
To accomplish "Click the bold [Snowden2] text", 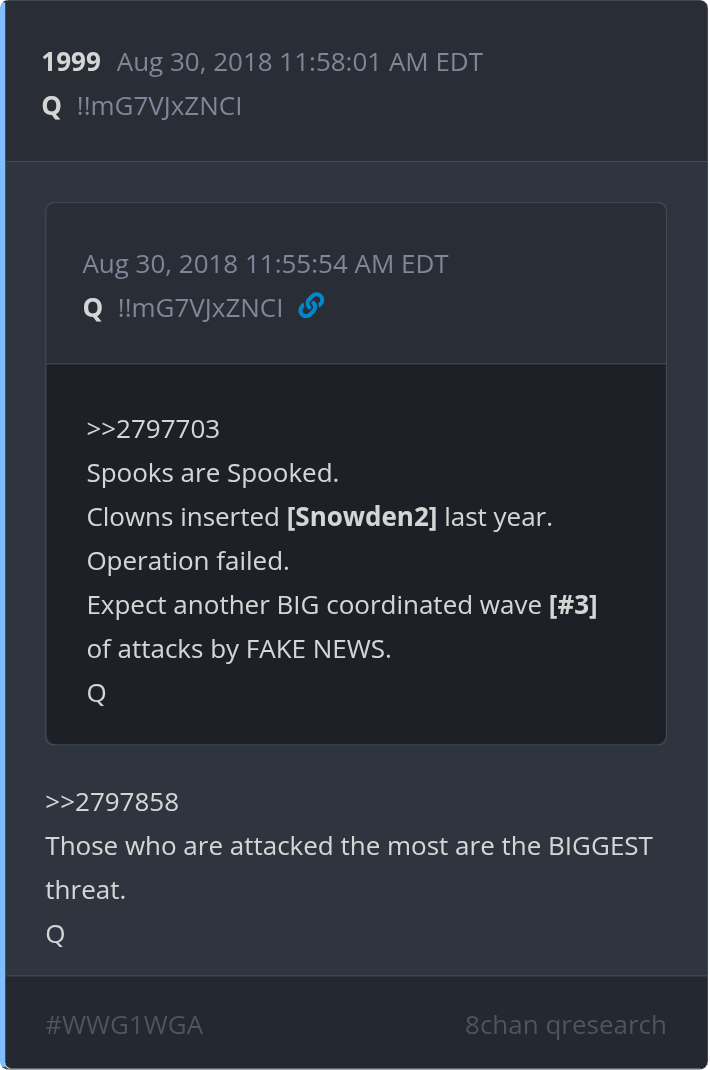I will pyautogui.click(x=362, y=517).
